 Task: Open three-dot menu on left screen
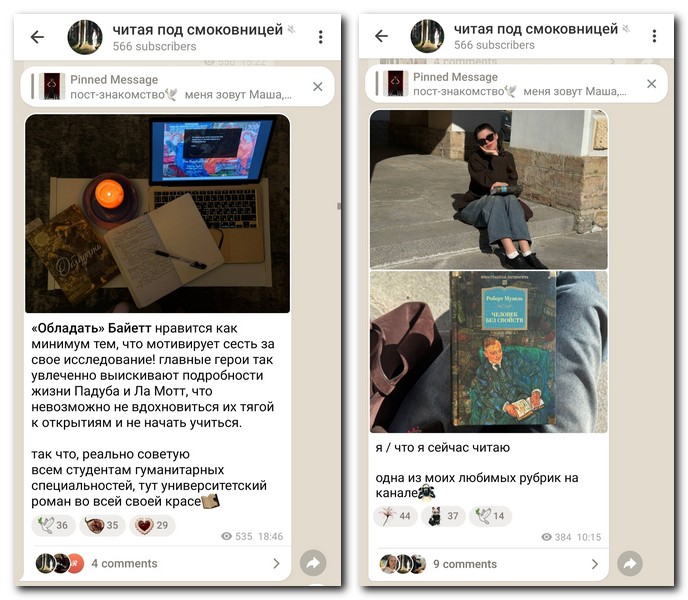pyautogui.click(x=321, y=37)
